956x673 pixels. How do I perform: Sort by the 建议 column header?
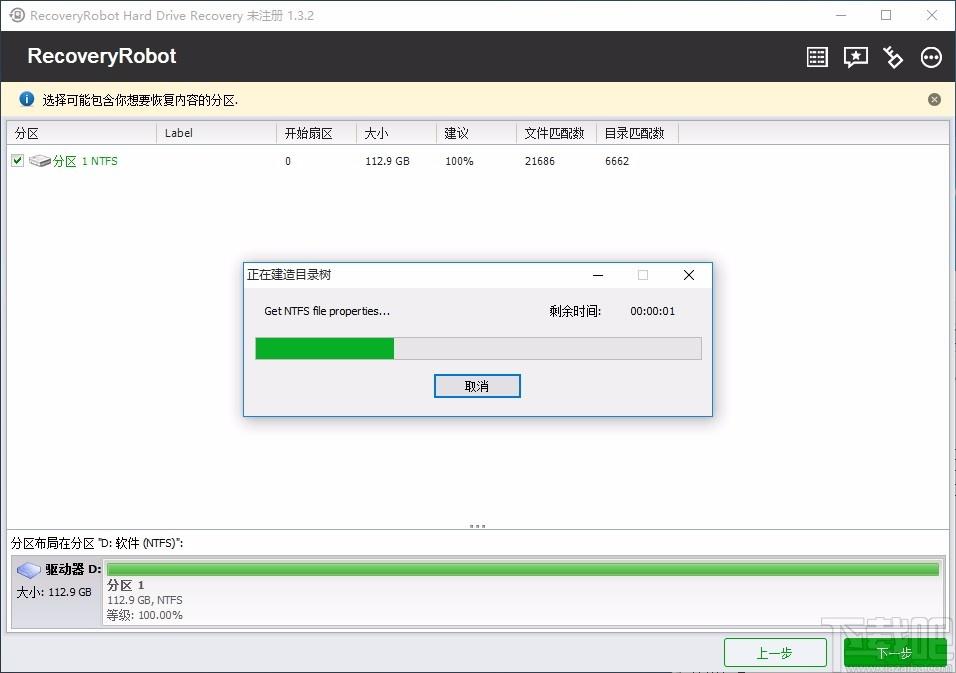tap(476, 133)
